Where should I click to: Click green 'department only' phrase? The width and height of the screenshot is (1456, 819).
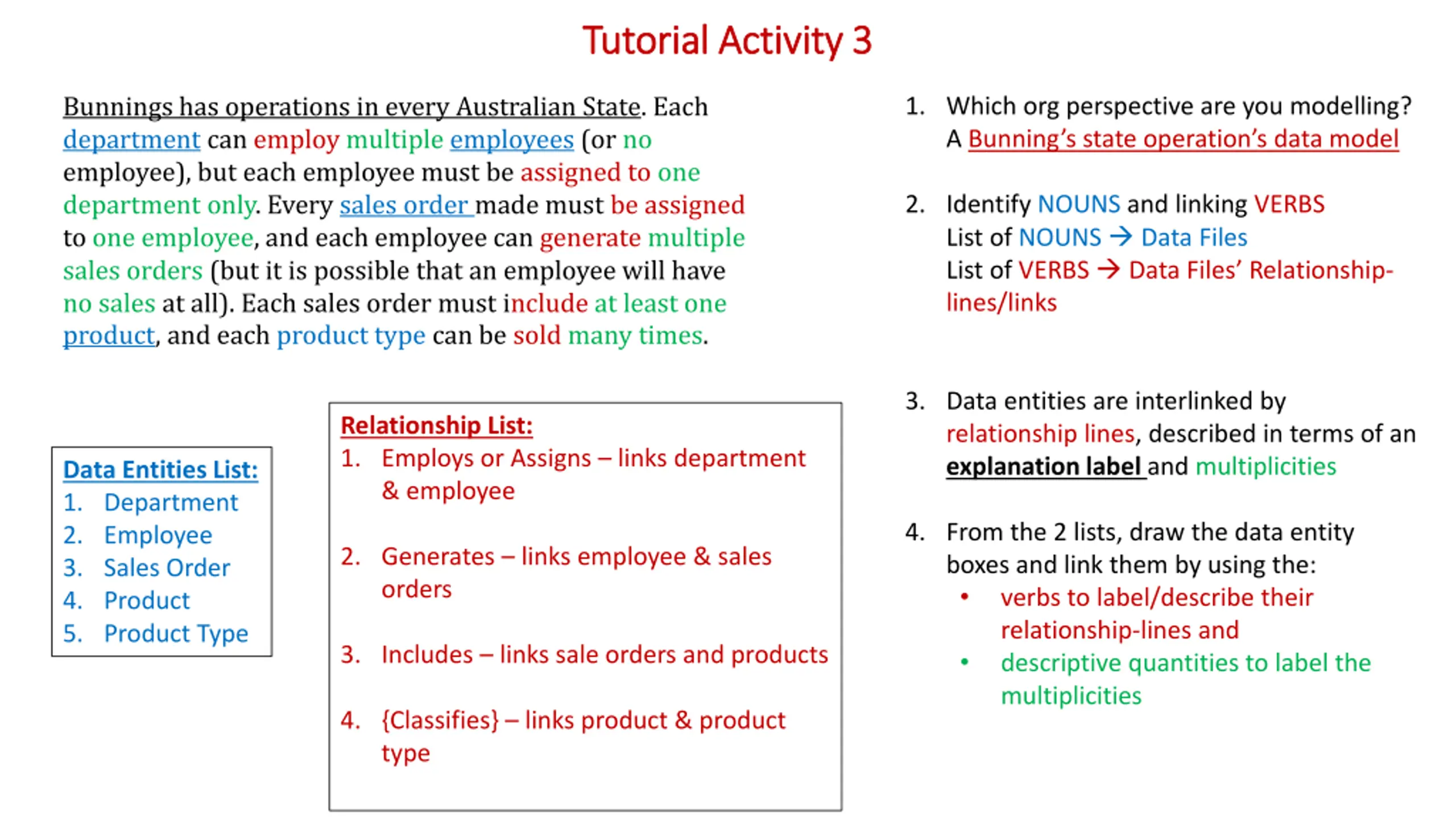coord(159,205)
